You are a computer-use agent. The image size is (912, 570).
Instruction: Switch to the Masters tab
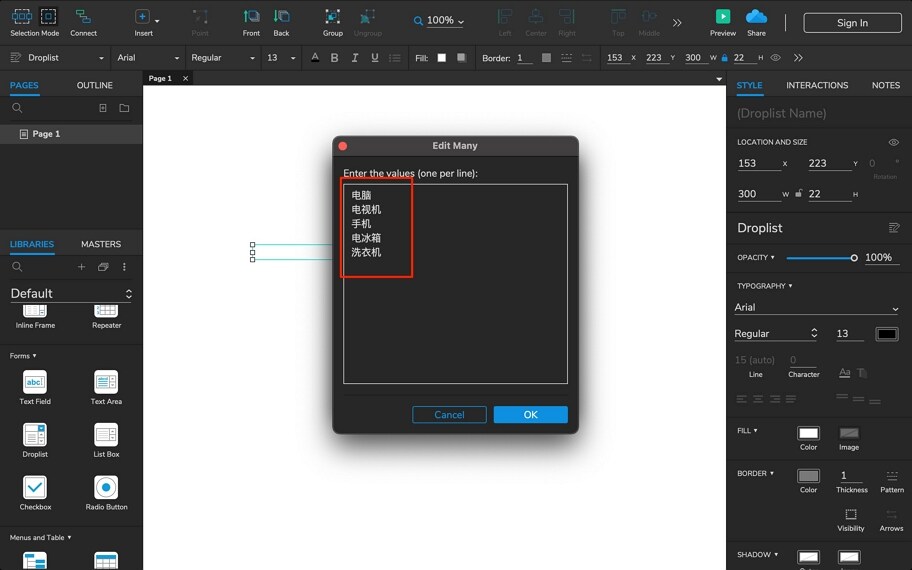click(x=101, y=244)
